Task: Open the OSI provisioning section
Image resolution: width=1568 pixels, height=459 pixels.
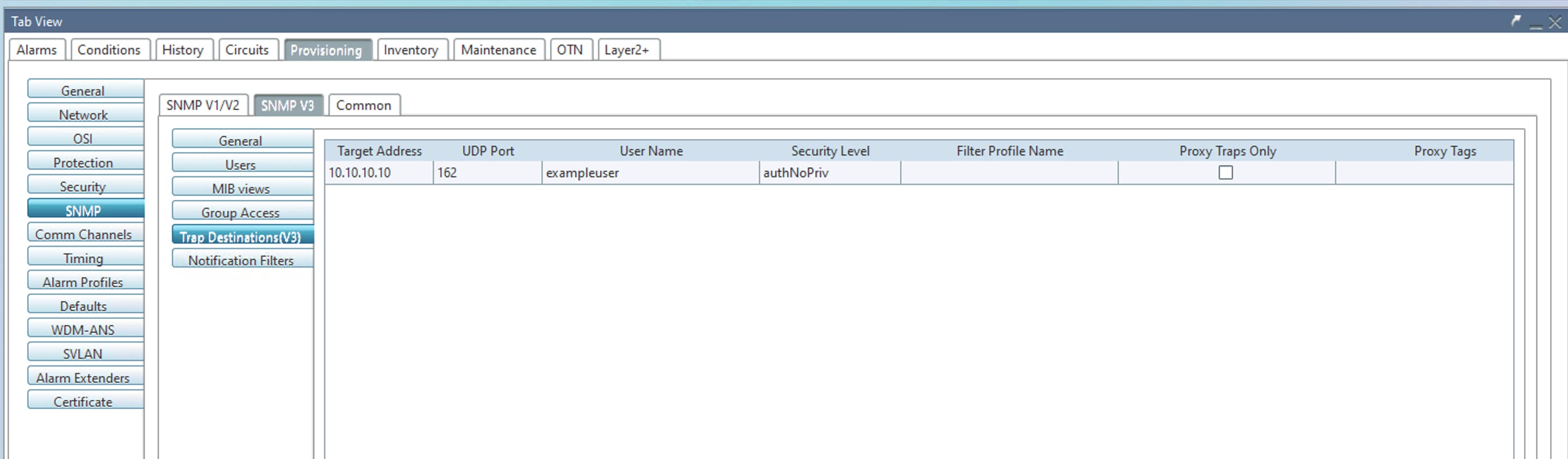Action: pos(86,138)
